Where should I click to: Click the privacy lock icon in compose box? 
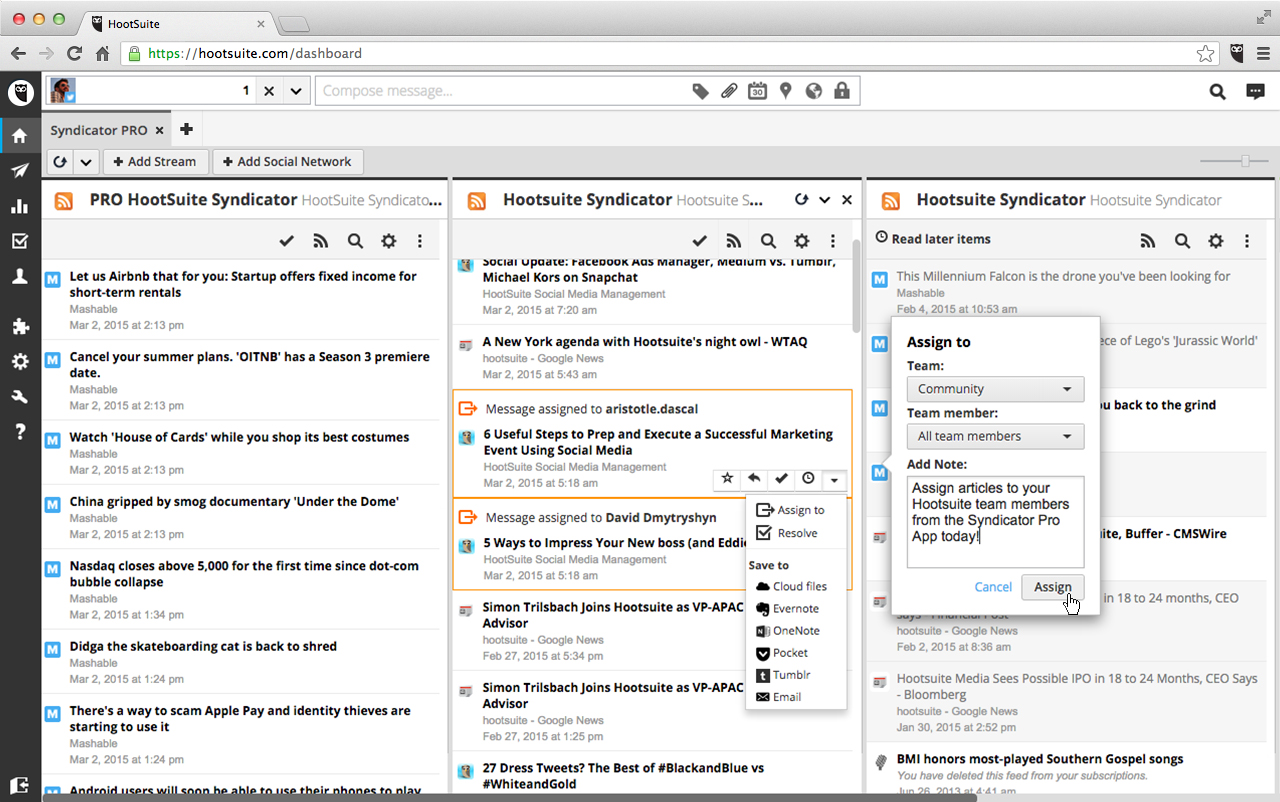[842, 91]
